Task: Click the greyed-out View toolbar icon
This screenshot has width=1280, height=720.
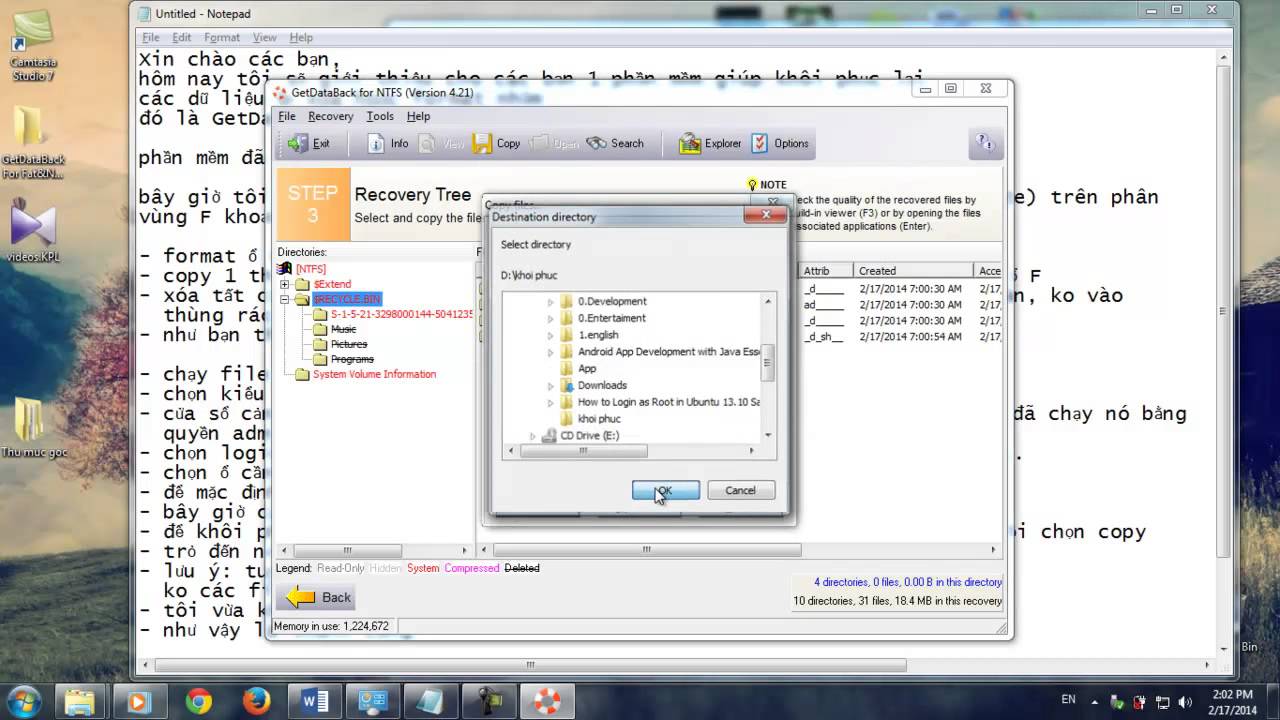Action: click(x=428, y=144)
